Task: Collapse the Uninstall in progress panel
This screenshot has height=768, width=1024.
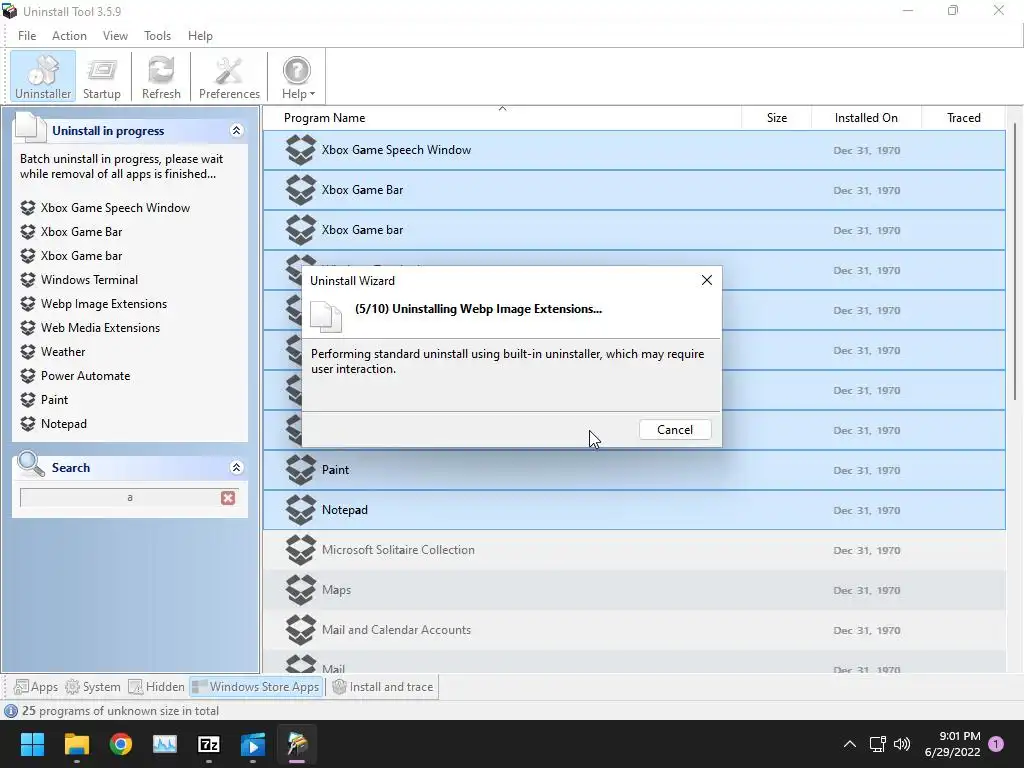Action: click(x=236, y=131)
